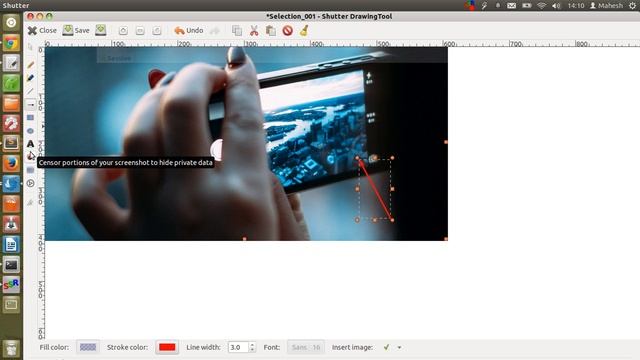Increase line width with the up stepper
The image size is (640, 360).
click(252, 344)
